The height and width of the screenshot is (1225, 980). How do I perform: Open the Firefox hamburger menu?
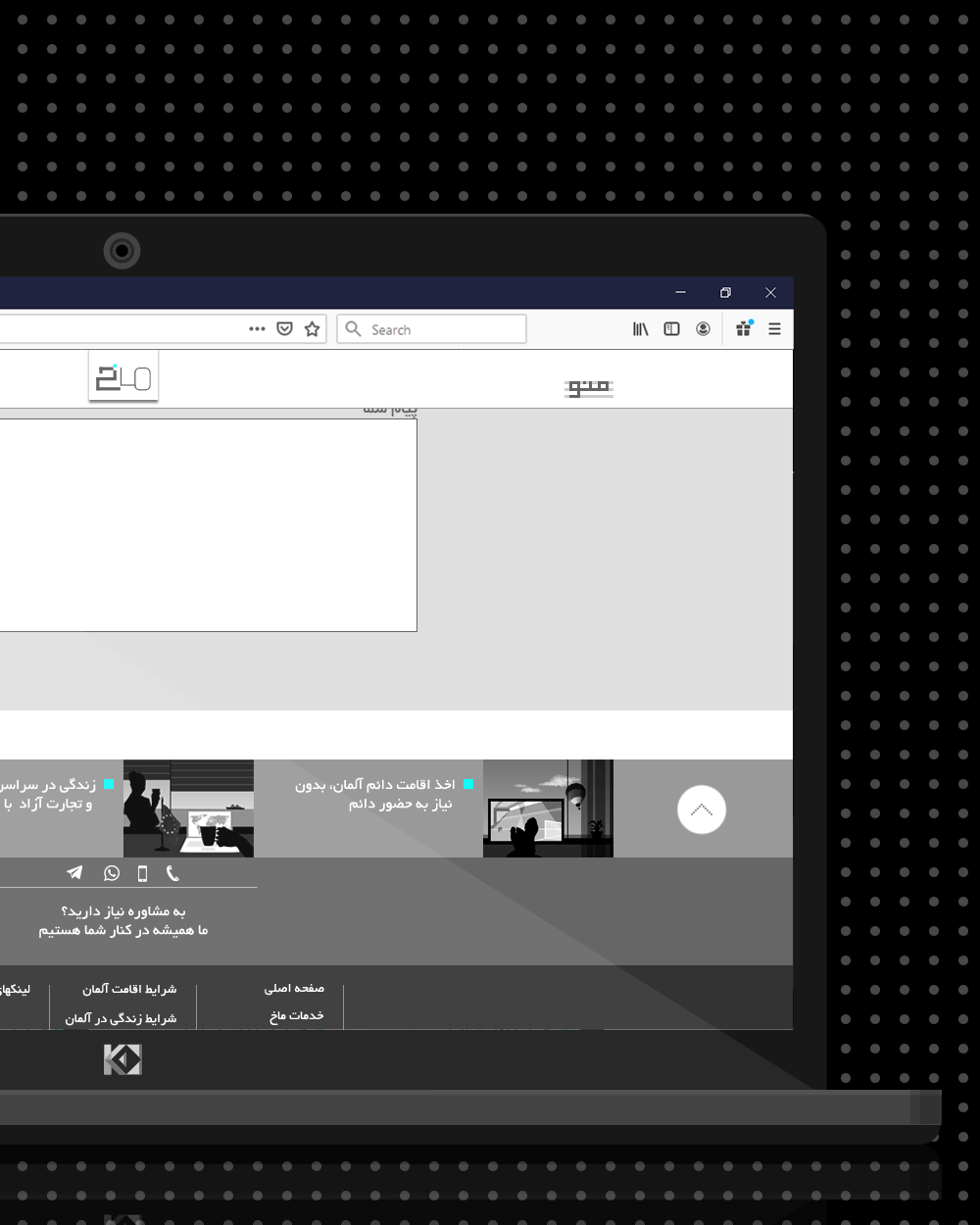(774, 329)
